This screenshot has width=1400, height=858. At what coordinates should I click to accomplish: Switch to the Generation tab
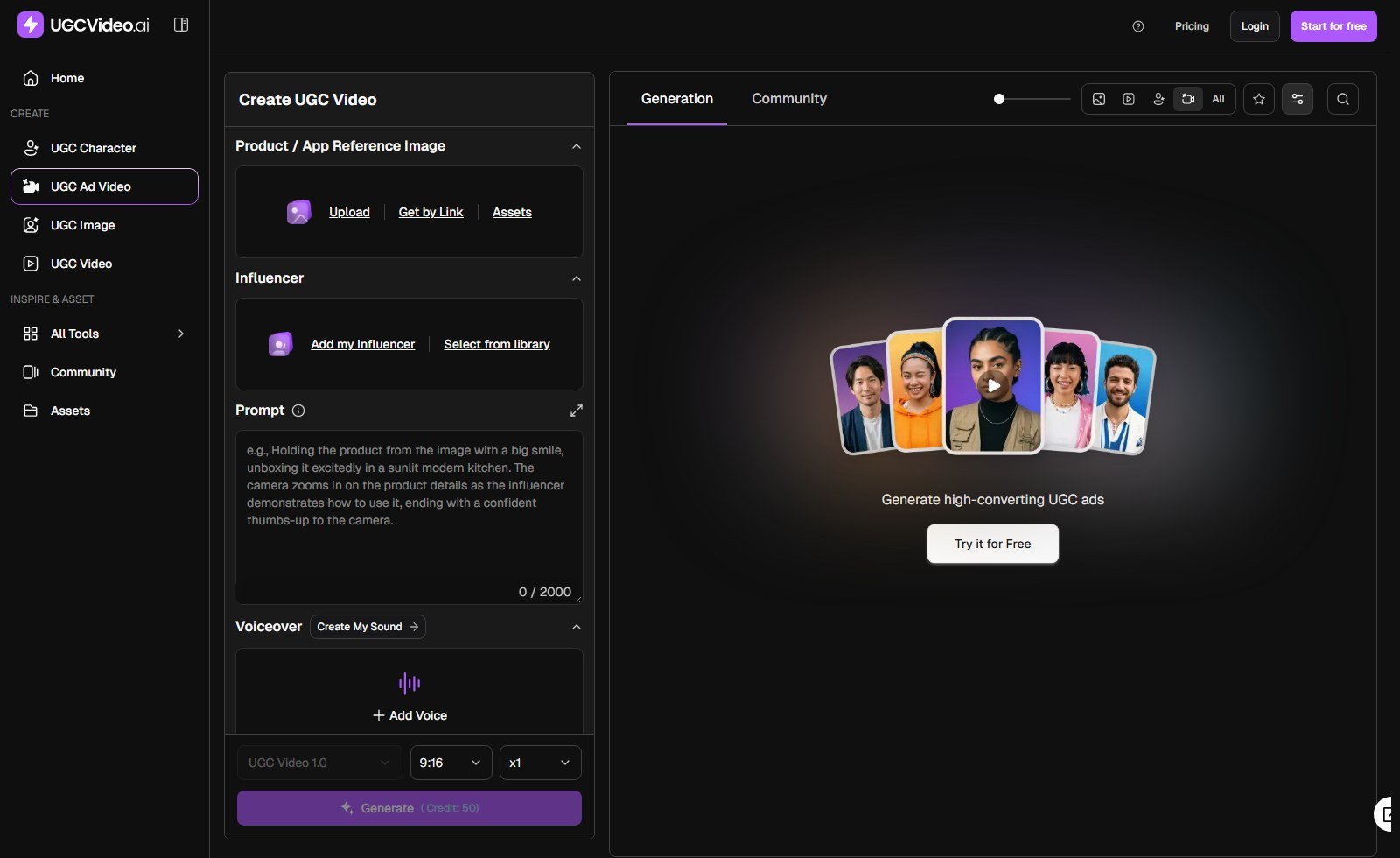pyautogui.click(x=677, y=99)
